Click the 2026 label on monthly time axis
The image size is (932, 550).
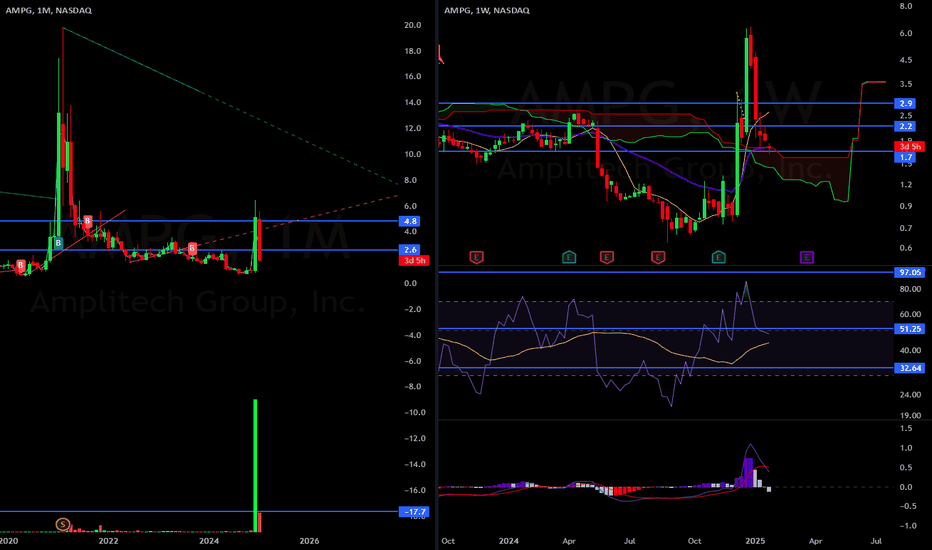[x=309, y=541]
